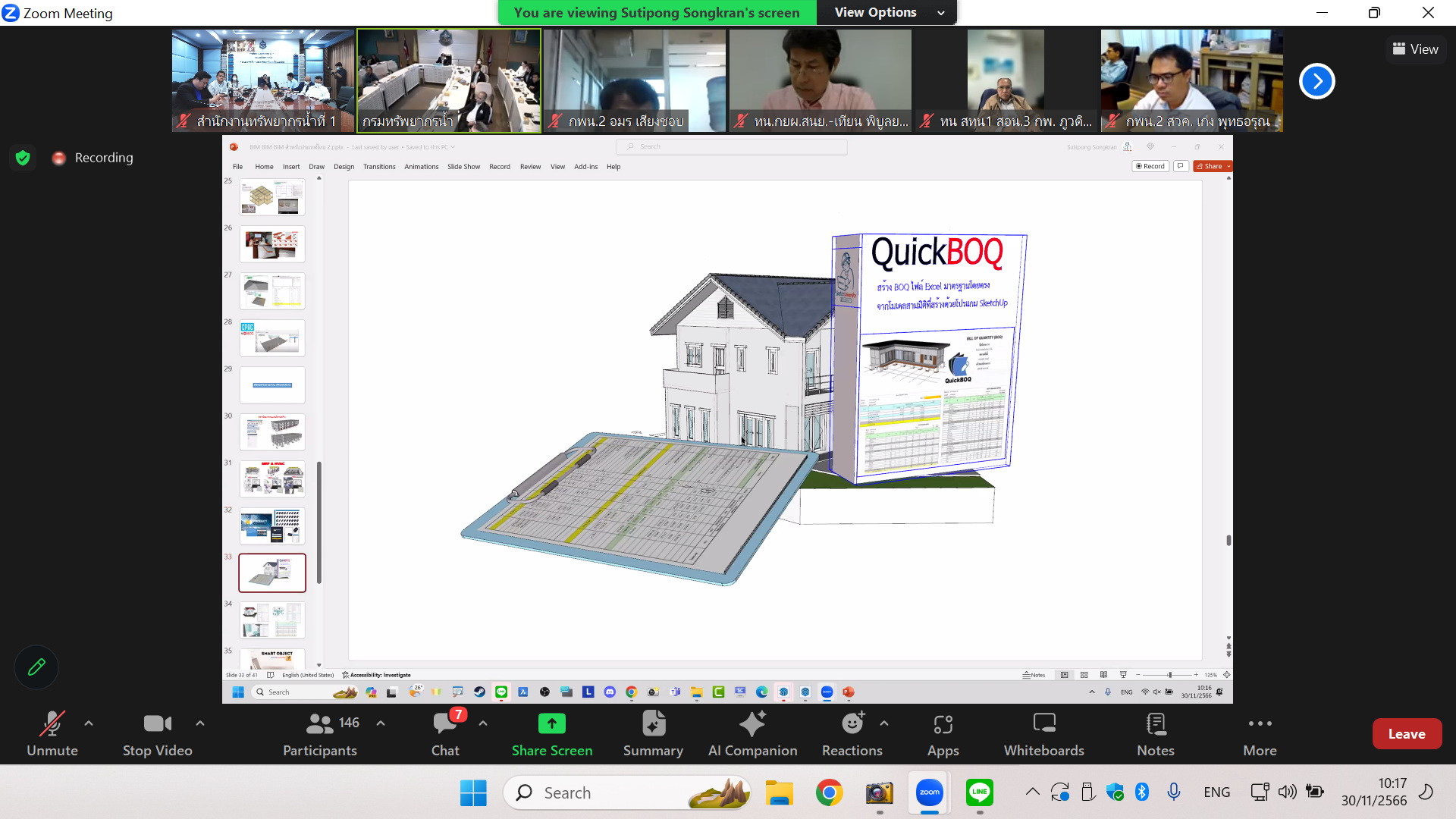Switch to Normal view in status bar

[1065, 675]
